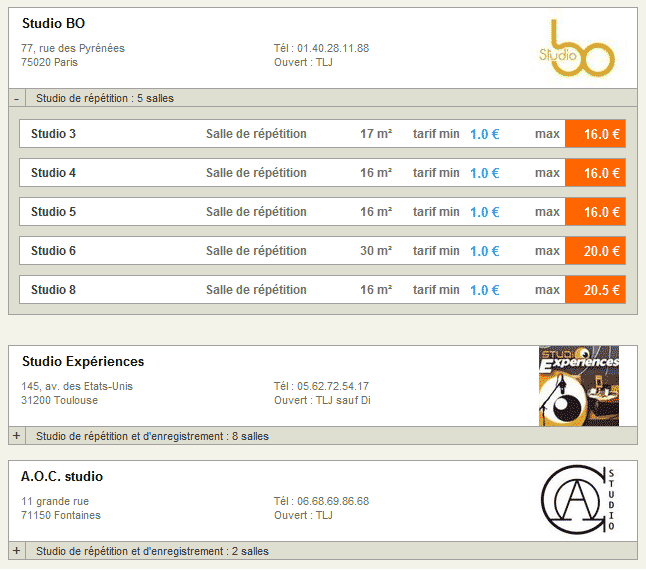Select the Studio 8 room name
This screenshot has height=570, width=646.
point(54,290)
